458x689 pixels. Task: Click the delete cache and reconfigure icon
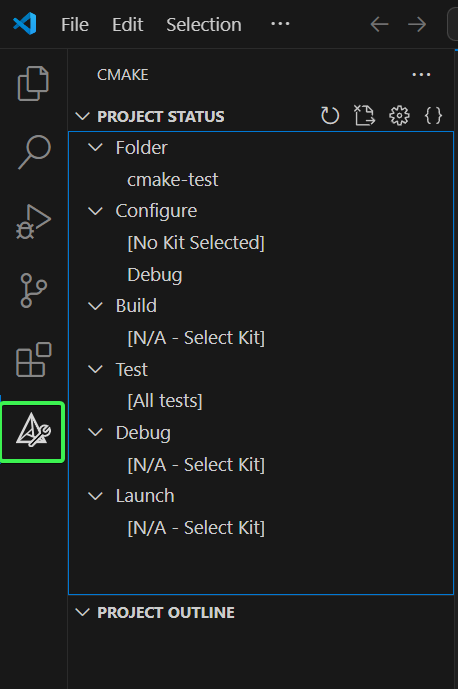364,116
